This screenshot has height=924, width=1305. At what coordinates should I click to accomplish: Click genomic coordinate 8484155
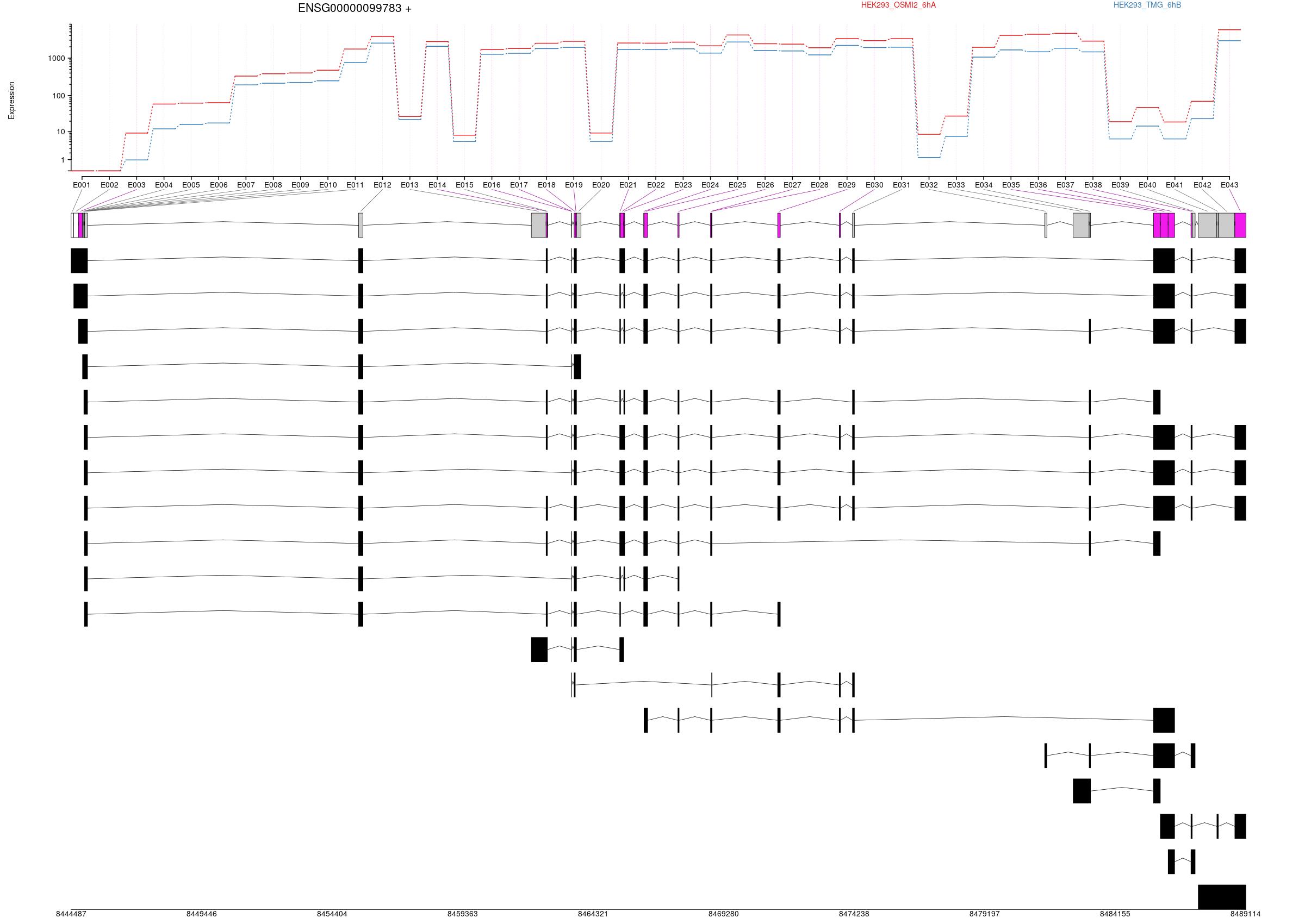(1115, 914)
